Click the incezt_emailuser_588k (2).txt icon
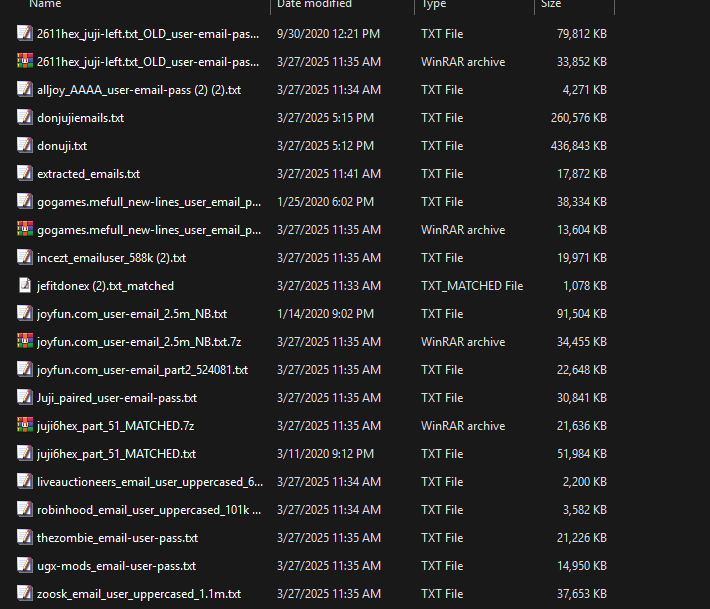Screen dimensions: 710x609 [x=24, y=257]
